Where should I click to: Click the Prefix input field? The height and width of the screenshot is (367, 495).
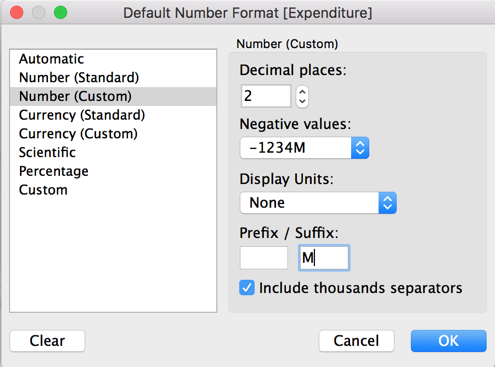pyautogui.click(x=264, y=258)
